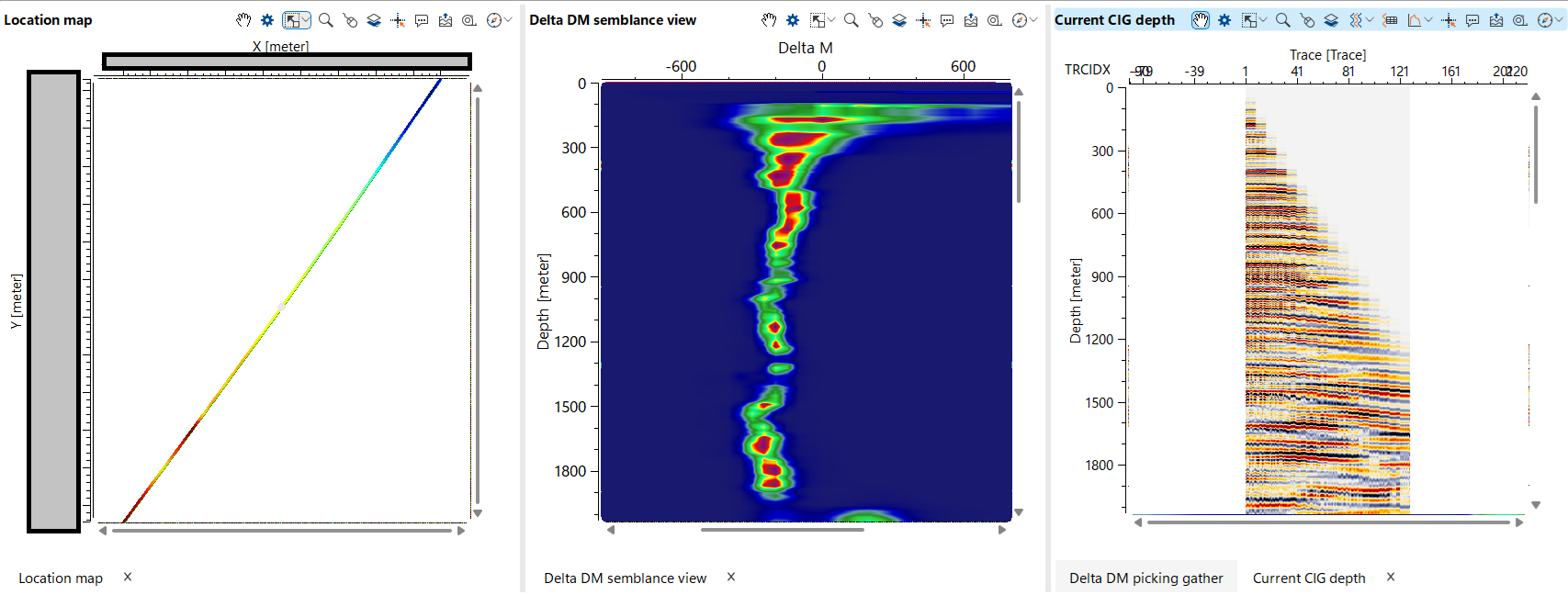Click the comment bubble icon in Location map toolbar
Image resolution: width=1568 pixels, height=595 pixels.
pos(422,20)
